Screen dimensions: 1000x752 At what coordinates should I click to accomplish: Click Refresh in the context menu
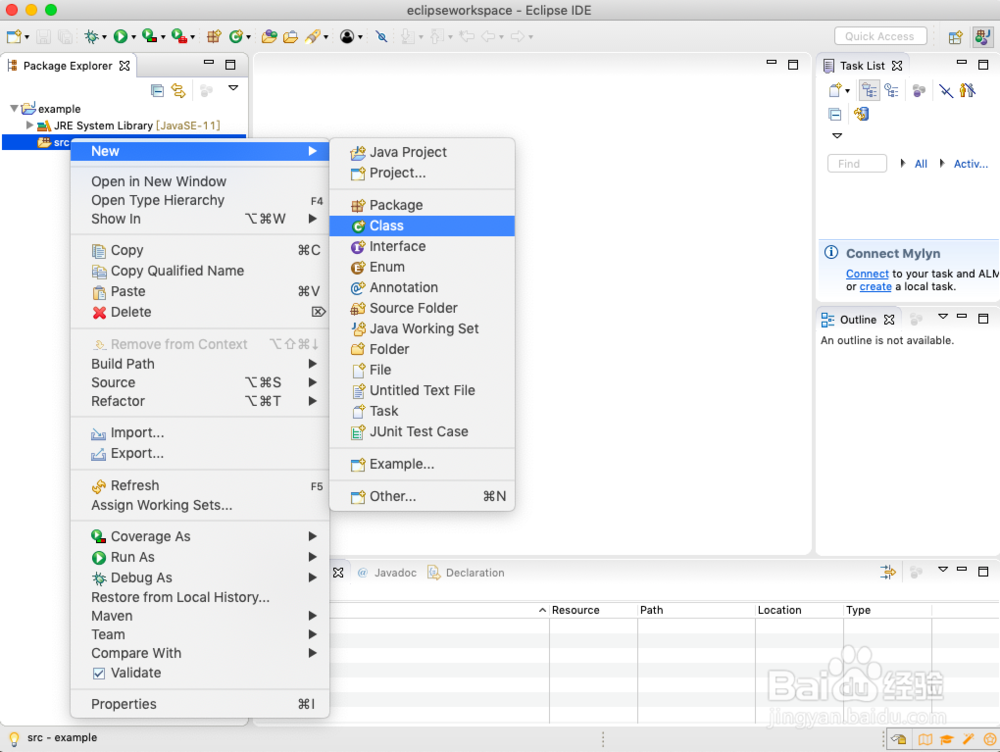(x=200, y=485)
